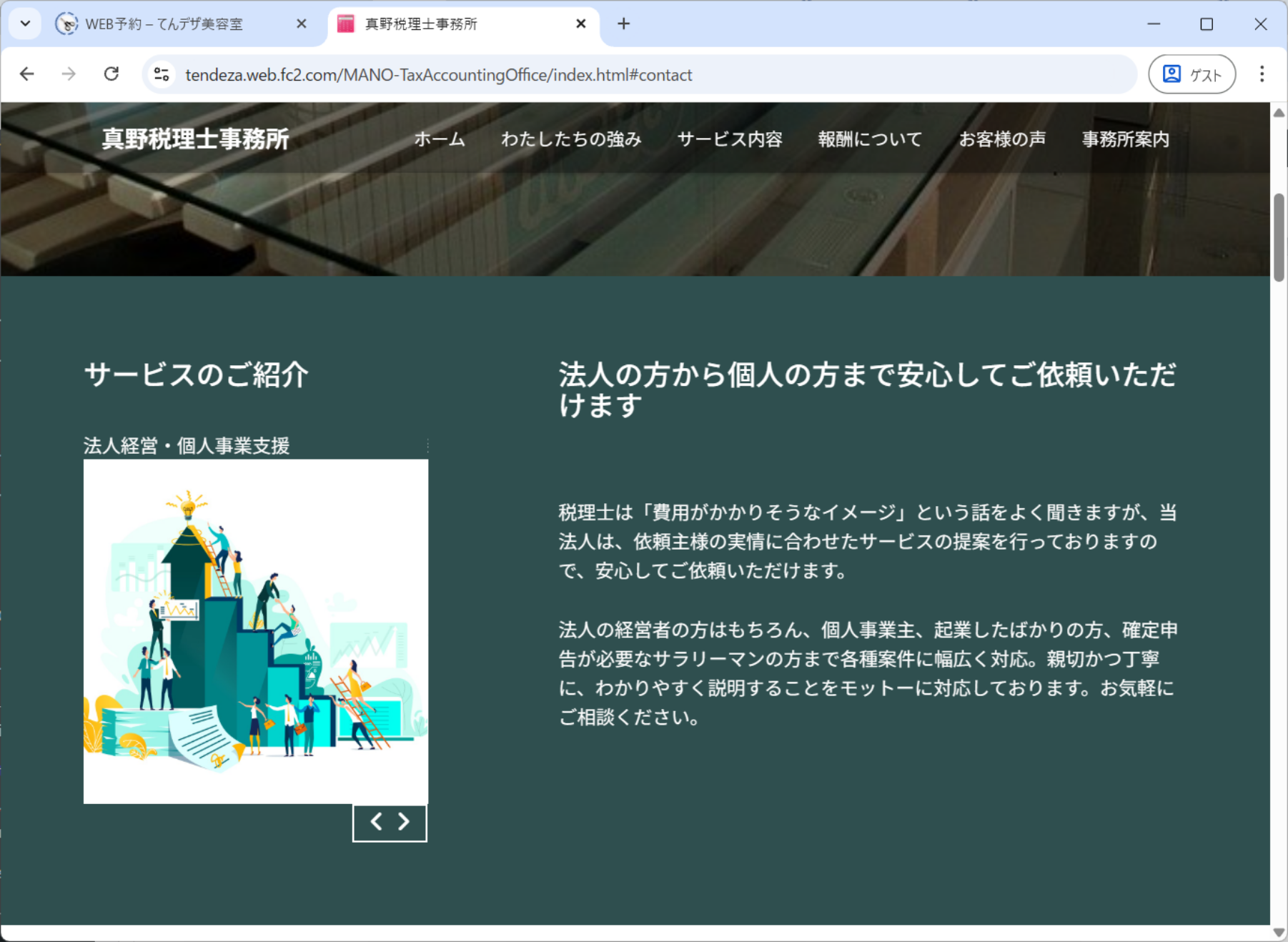Close the 真野税理士事務所 tab
Viewport: 1288px width, 942px height.
pyautogui.click(x=580, y=24)
